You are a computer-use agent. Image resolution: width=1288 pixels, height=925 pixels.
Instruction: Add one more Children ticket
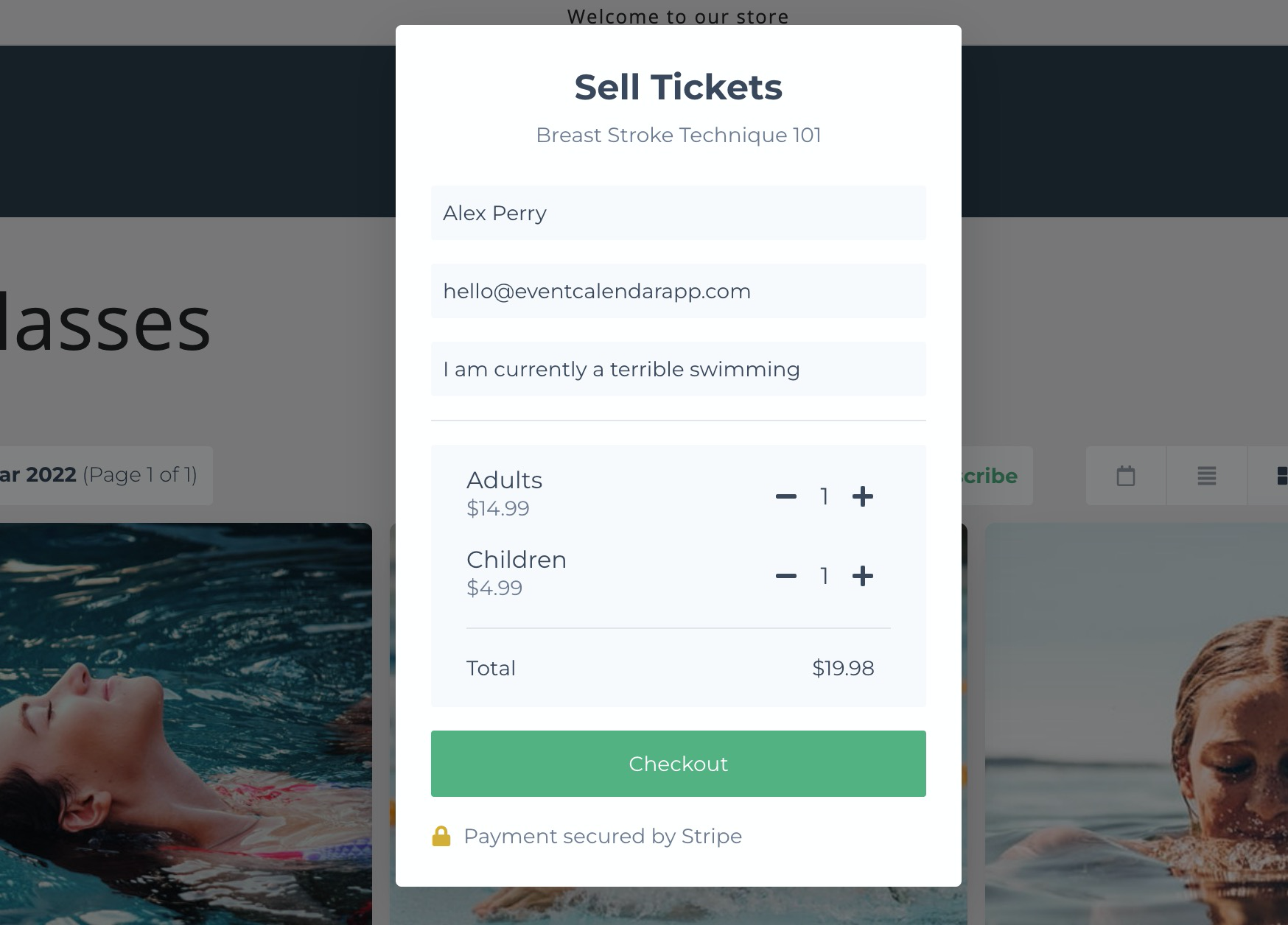[863, 576]
